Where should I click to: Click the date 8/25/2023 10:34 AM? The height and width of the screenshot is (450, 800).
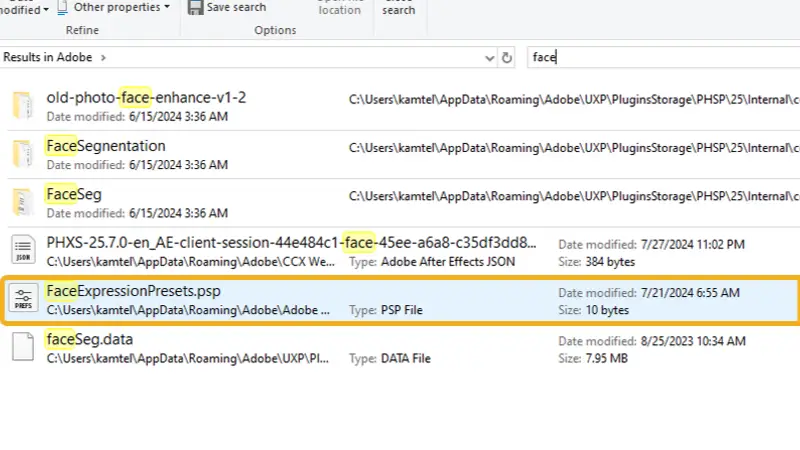coord(693,341)
